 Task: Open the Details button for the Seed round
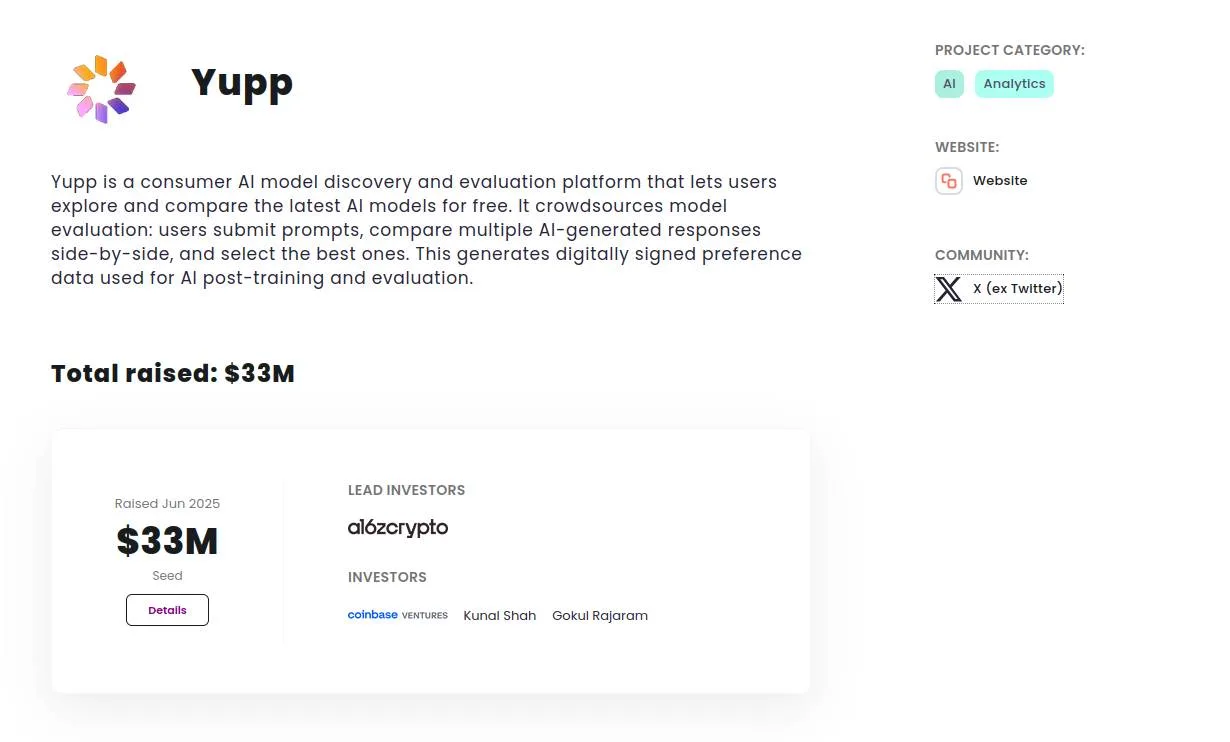(167, 610)
